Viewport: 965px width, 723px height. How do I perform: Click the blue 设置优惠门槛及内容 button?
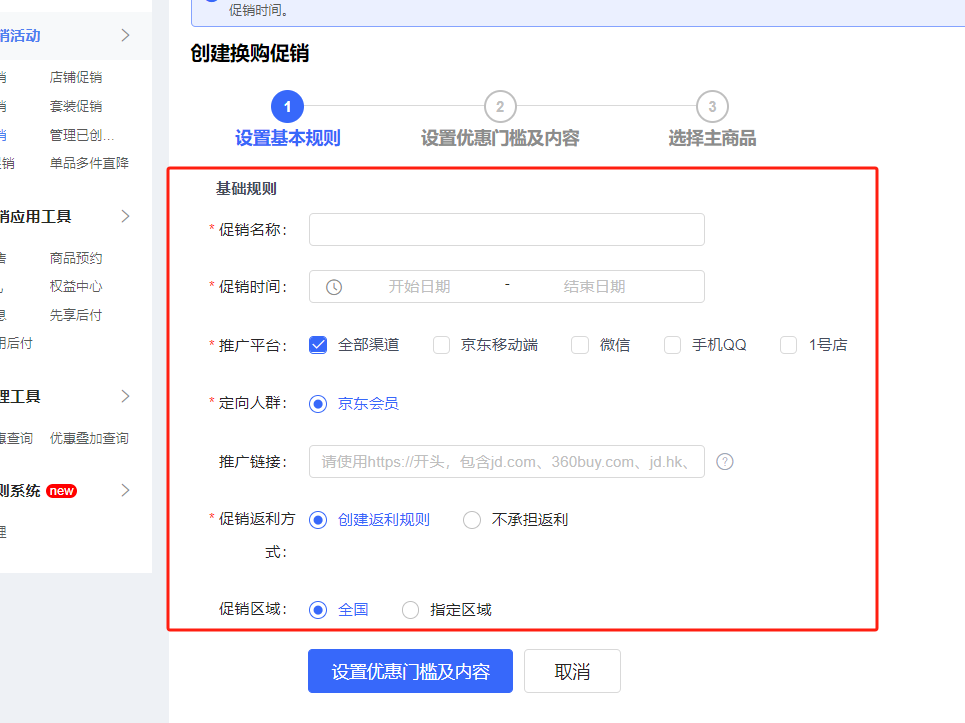(x=410, y=671)
